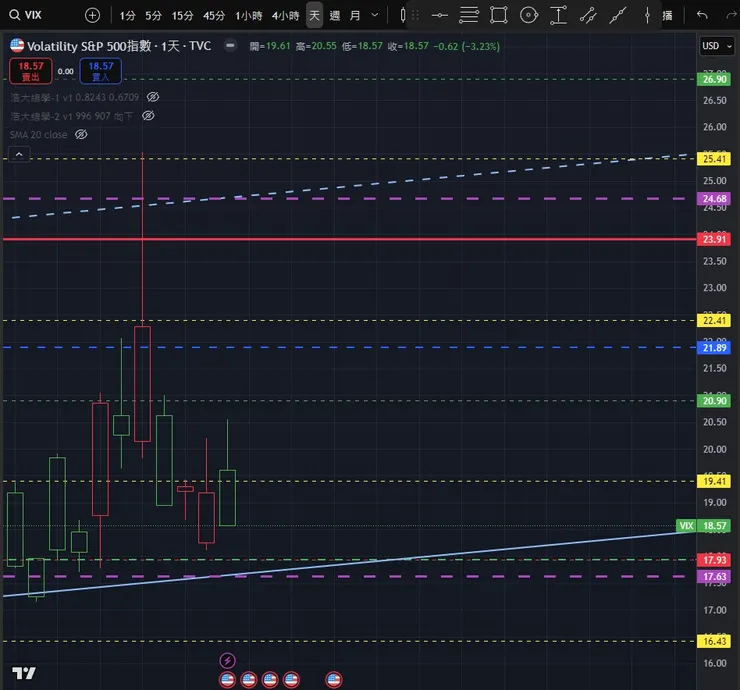Select the price range measure tool
This screenshot has width=740, height=690.
point(558,15)
